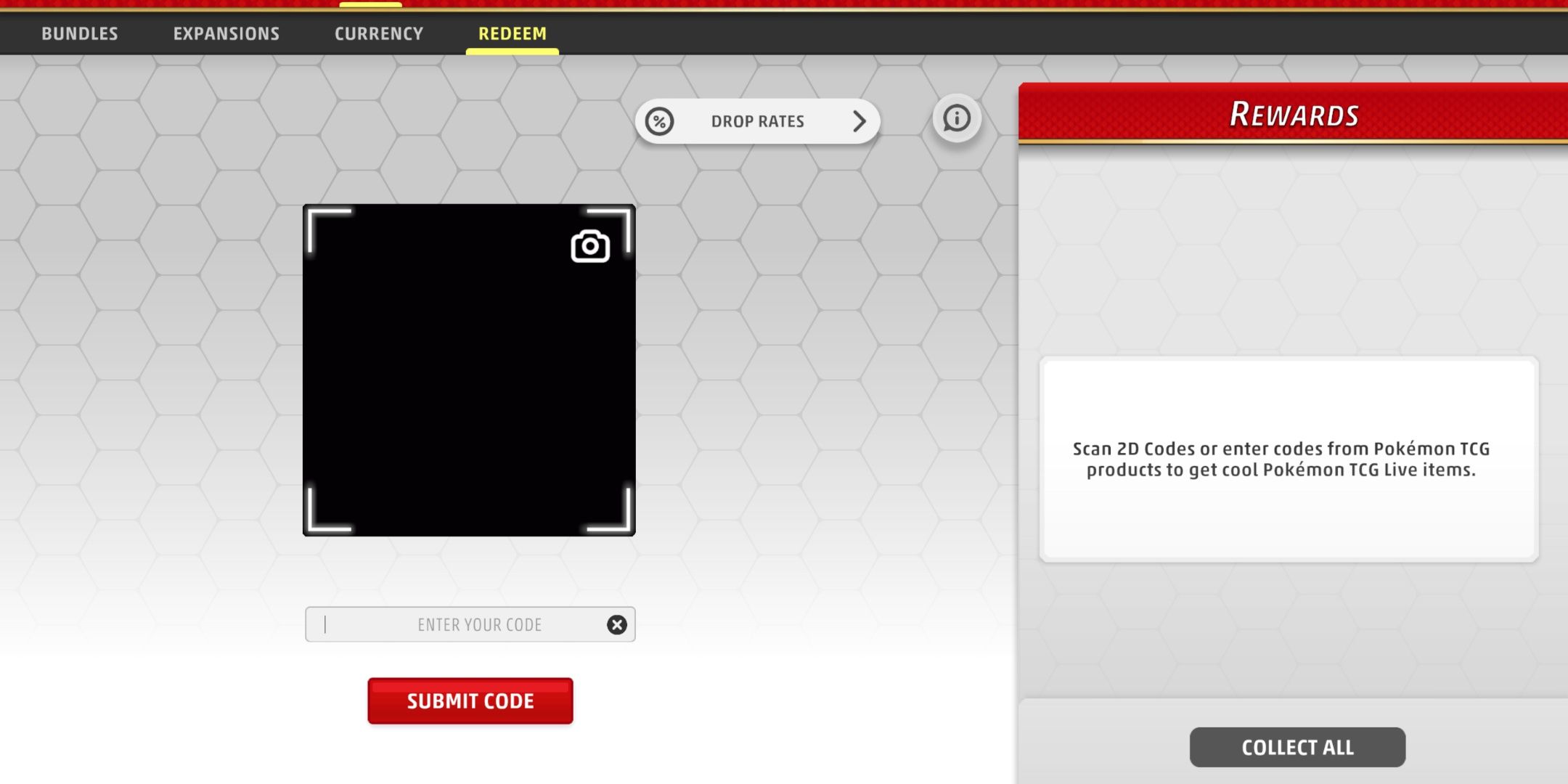Click the Rewards panel header
The height and width of the screenshot is (784, 1568).
pos(1293,113)
